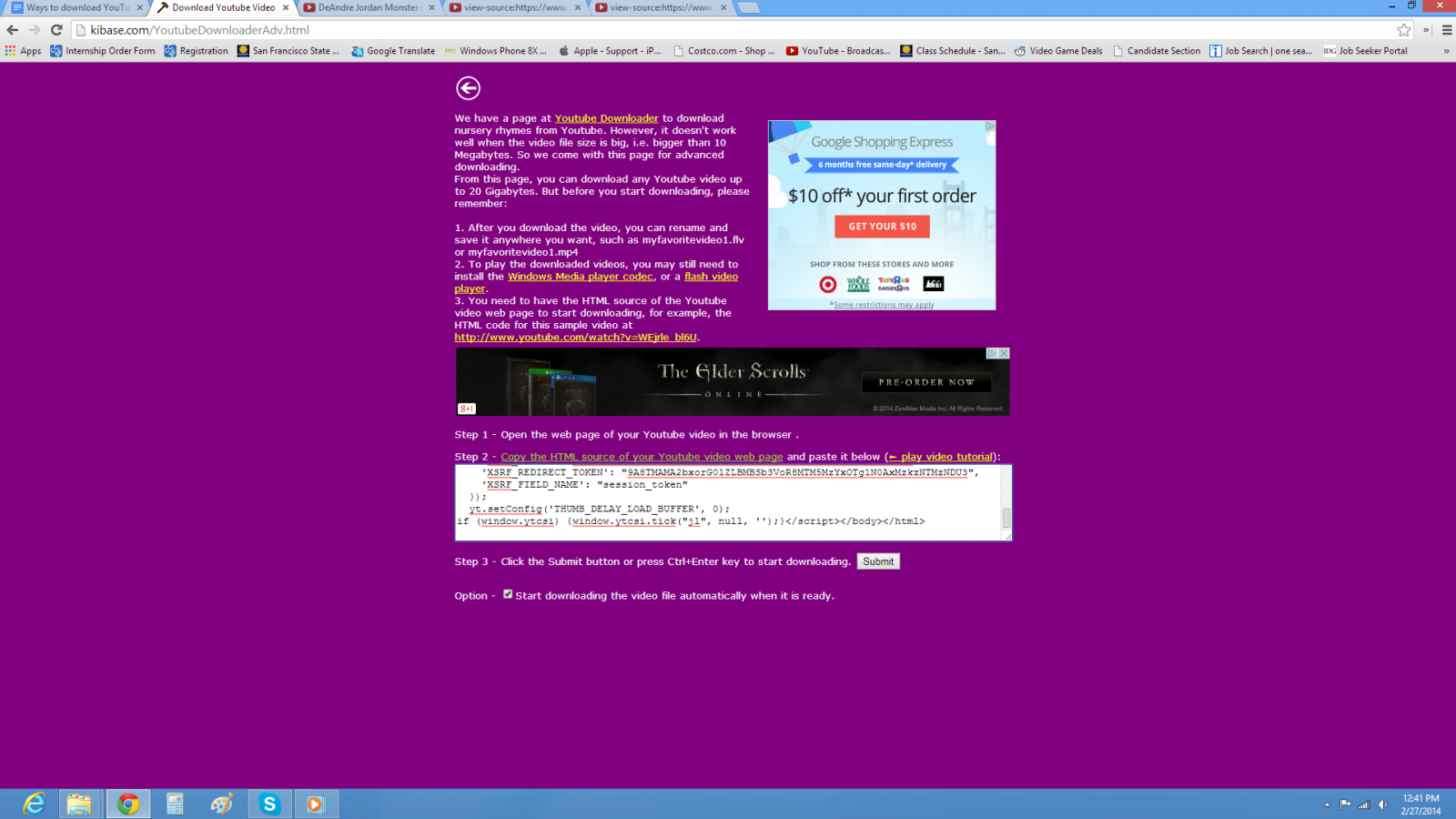
Task: Open the Chrome menu hamburger icon
Action: click(1446, 30)
